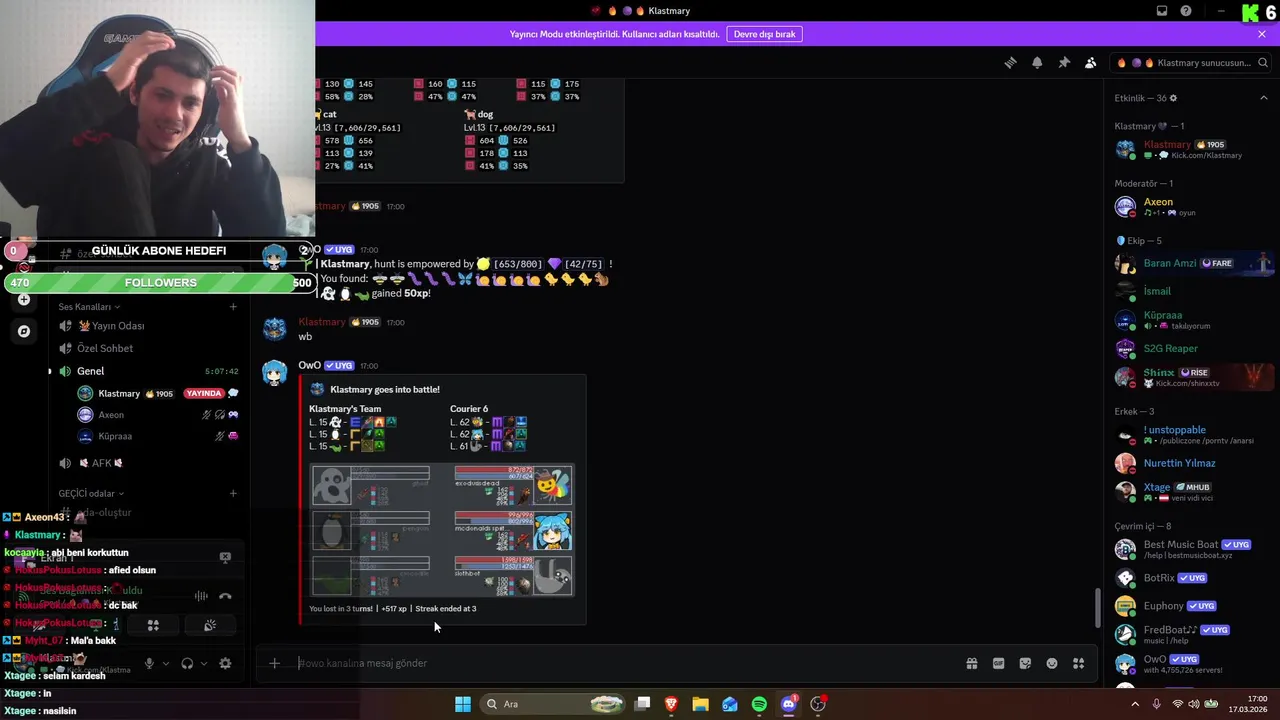Open Klastmary in member list
The width and height of the screenshot is (1280, 720).
pyautogui.click(x=1192, y=149)
